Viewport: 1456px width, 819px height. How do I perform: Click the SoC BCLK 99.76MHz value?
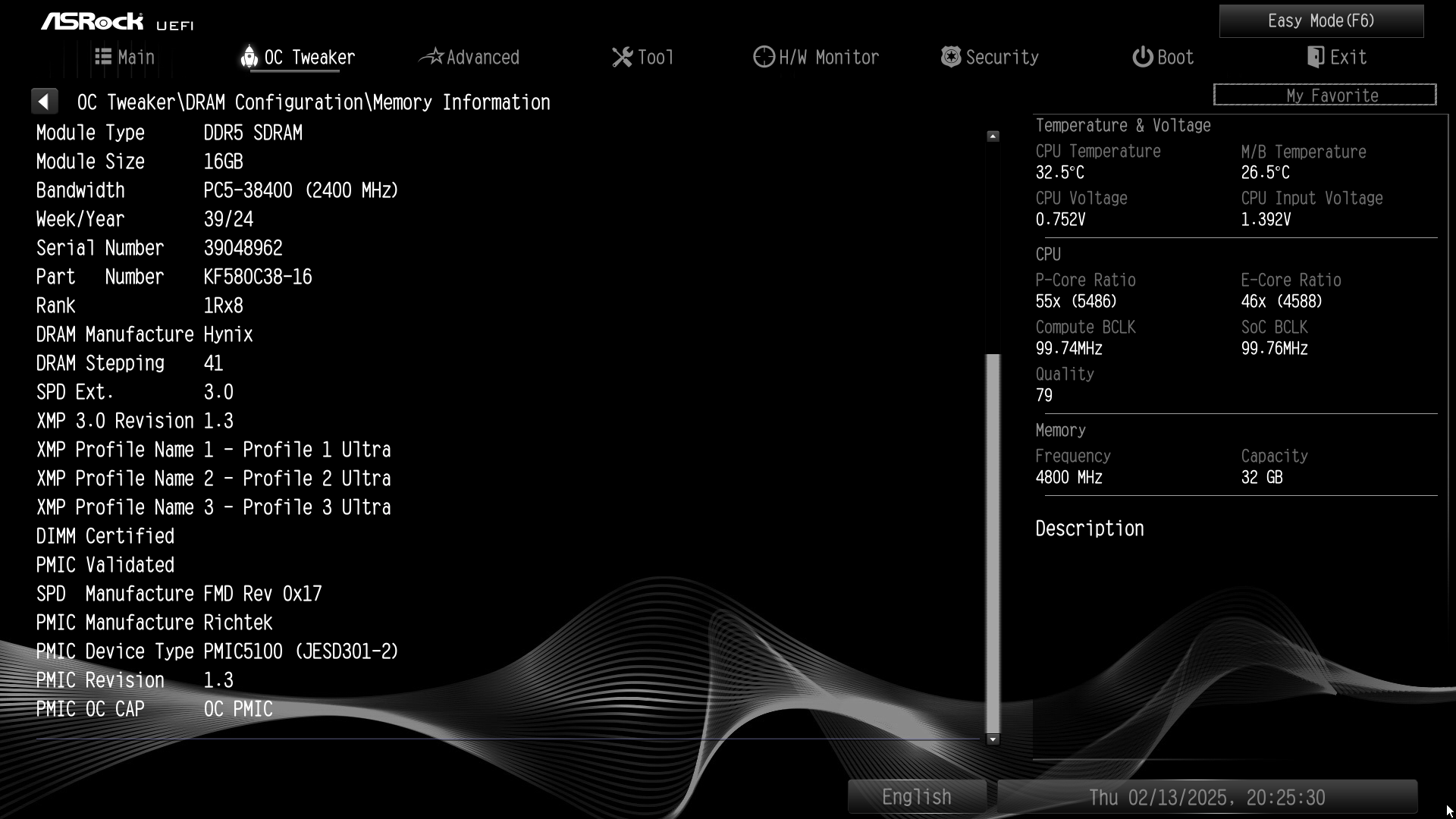tap(1275, 348)
